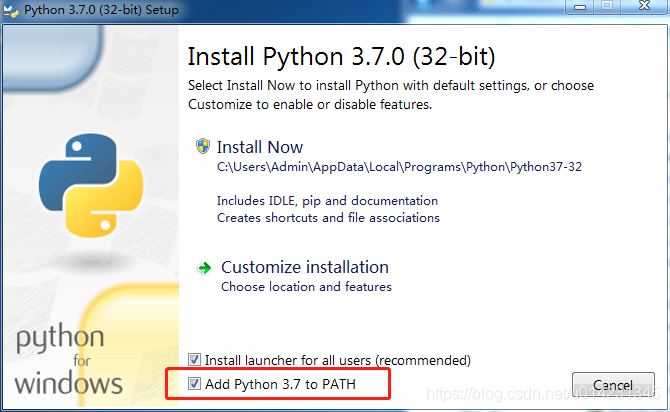
Task: Click the default install path text
Action: tap(399, 167)
